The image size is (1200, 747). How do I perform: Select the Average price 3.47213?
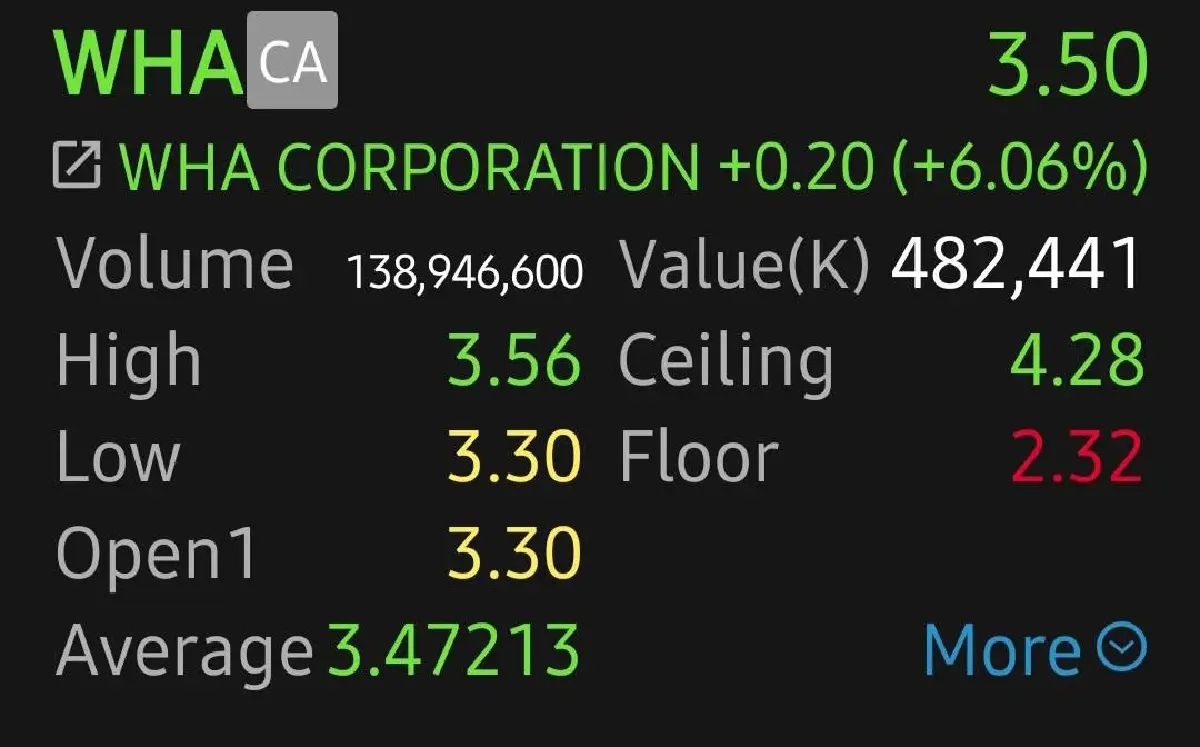pos(454,650)
